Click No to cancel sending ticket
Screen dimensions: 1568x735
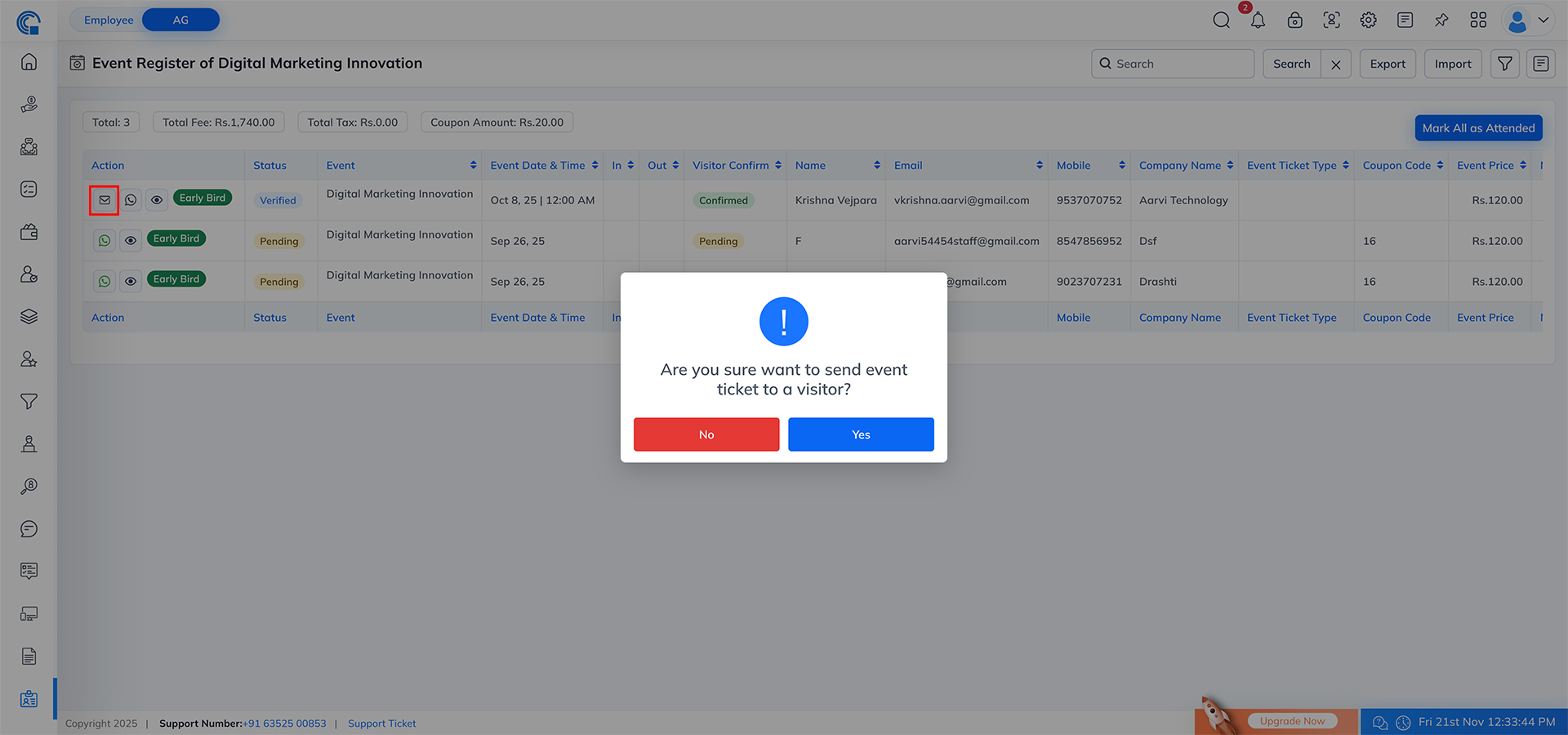(706, 434)
